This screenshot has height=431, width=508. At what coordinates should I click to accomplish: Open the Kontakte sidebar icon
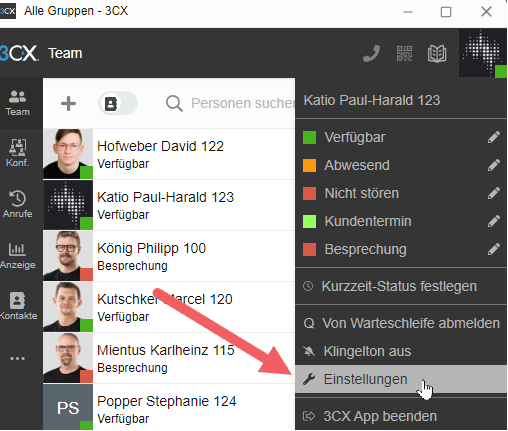coord(18,306)
